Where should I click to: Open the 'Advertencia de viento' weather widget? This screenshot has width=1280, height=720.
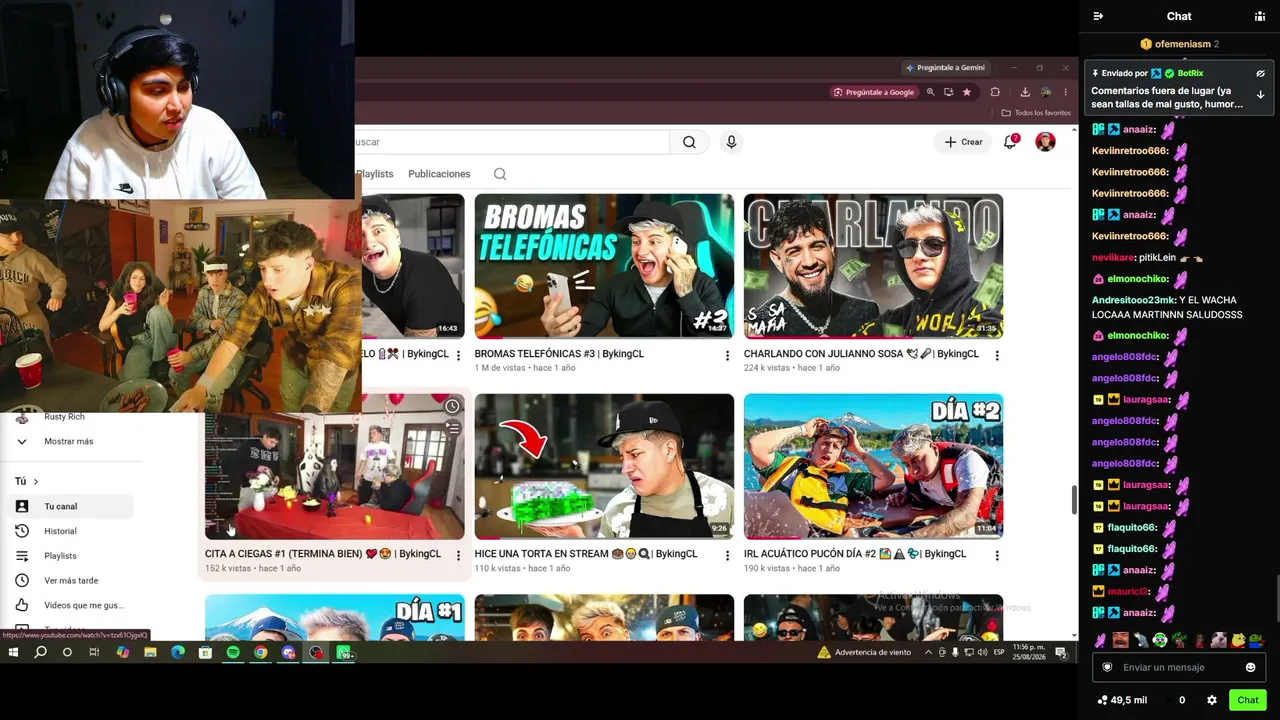864,653
